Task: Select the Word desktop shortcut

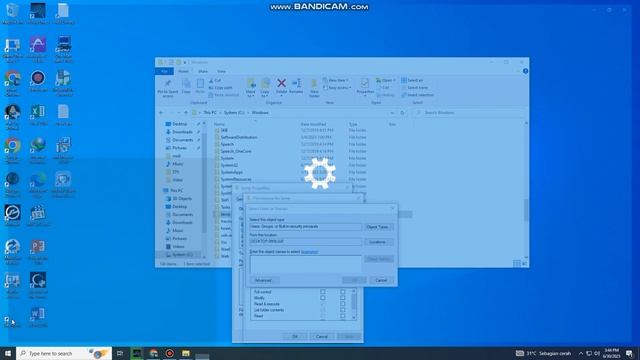Action: 38,317
